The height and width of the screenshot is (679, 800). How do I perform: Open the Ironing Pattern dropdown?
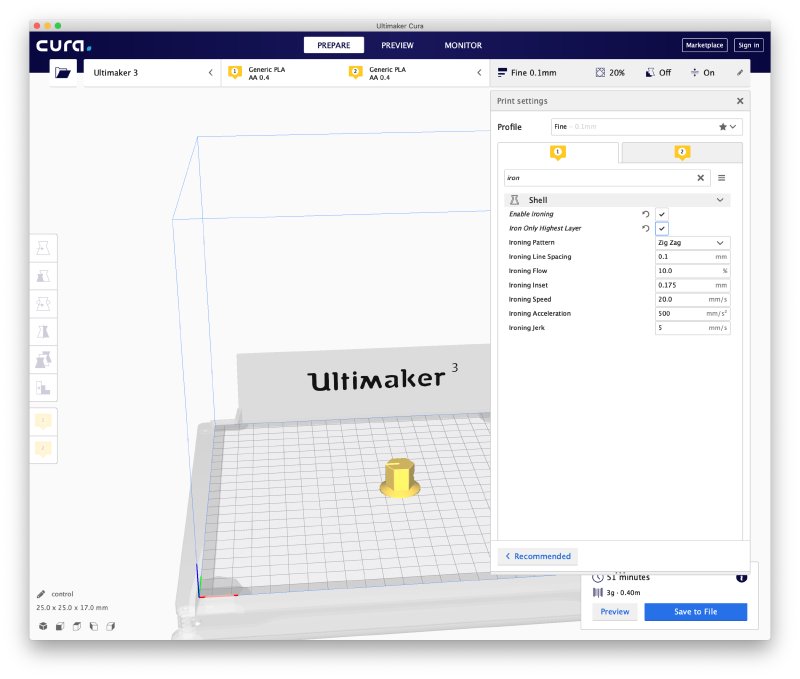692,243
